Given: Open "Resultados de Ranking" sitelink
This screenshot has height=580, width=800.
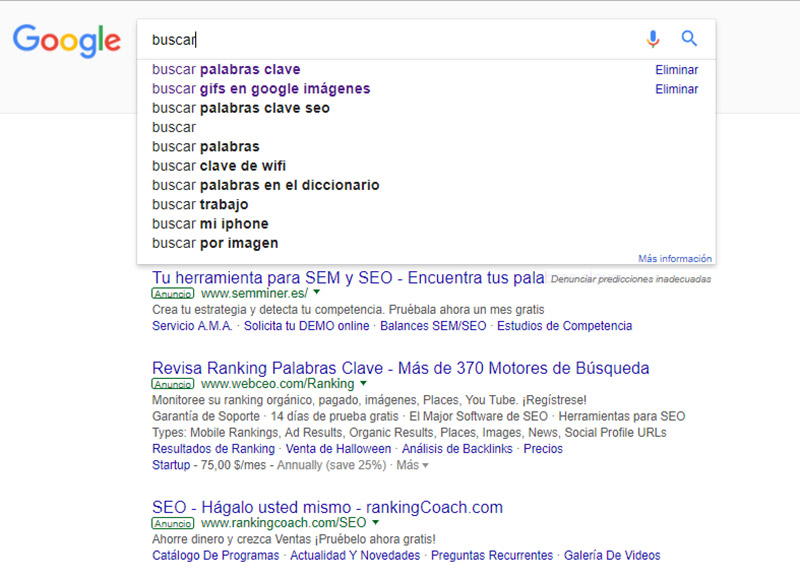Looking at the screenshot, I should pyautogui.click(x=213, y=449).
